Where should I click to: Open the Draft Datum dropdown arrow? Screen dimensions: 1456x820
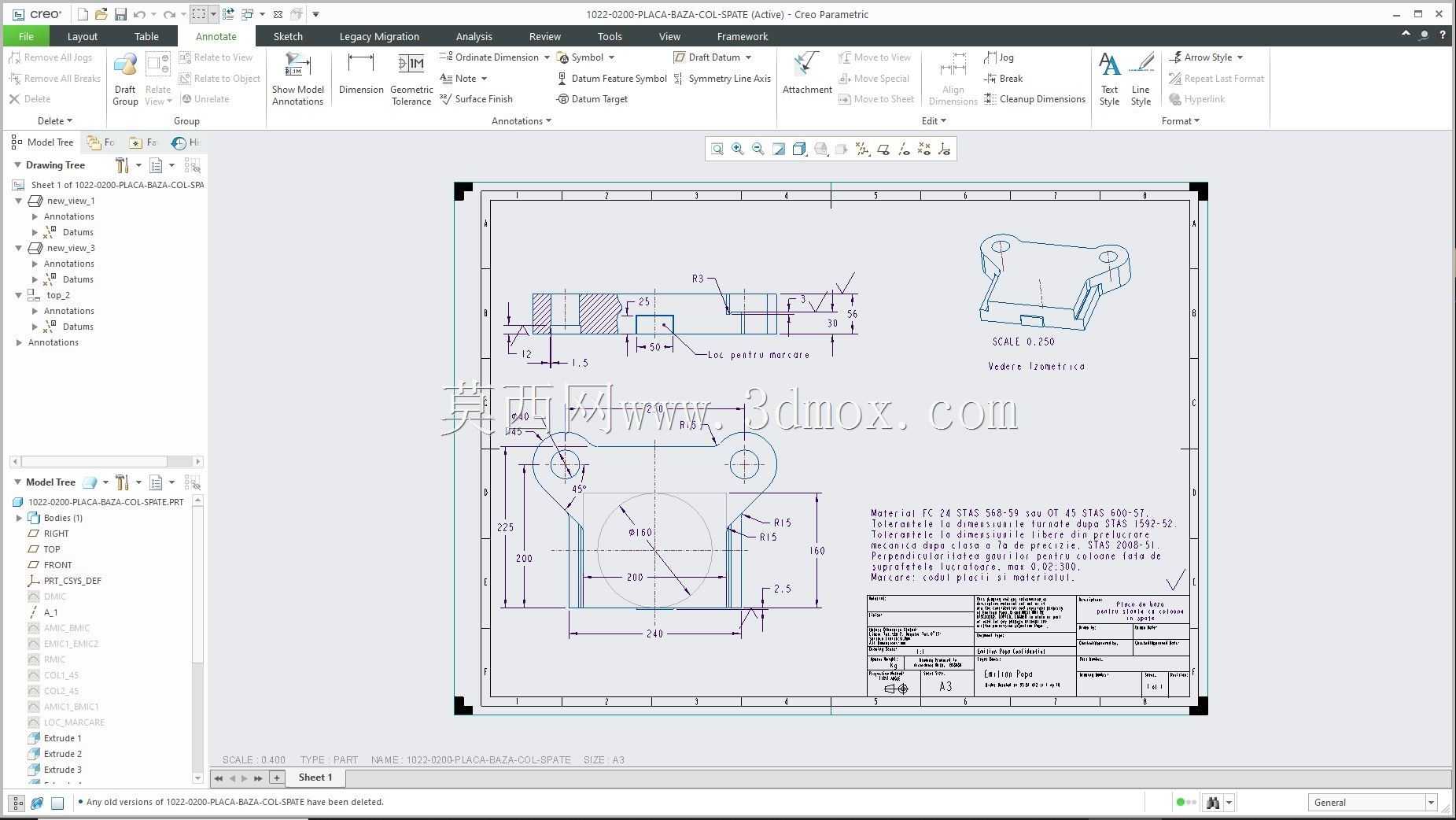coord(748,57)
